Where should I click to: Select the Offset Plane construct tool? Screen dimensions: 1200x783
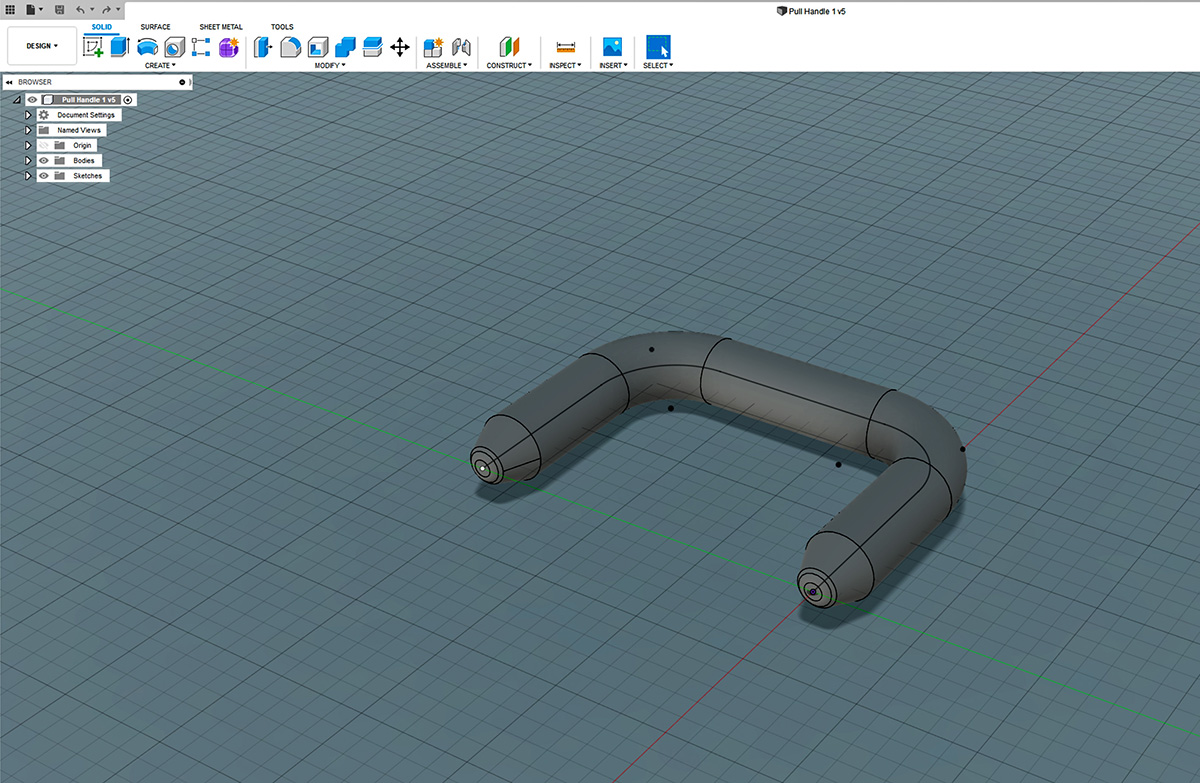[510, 47]
